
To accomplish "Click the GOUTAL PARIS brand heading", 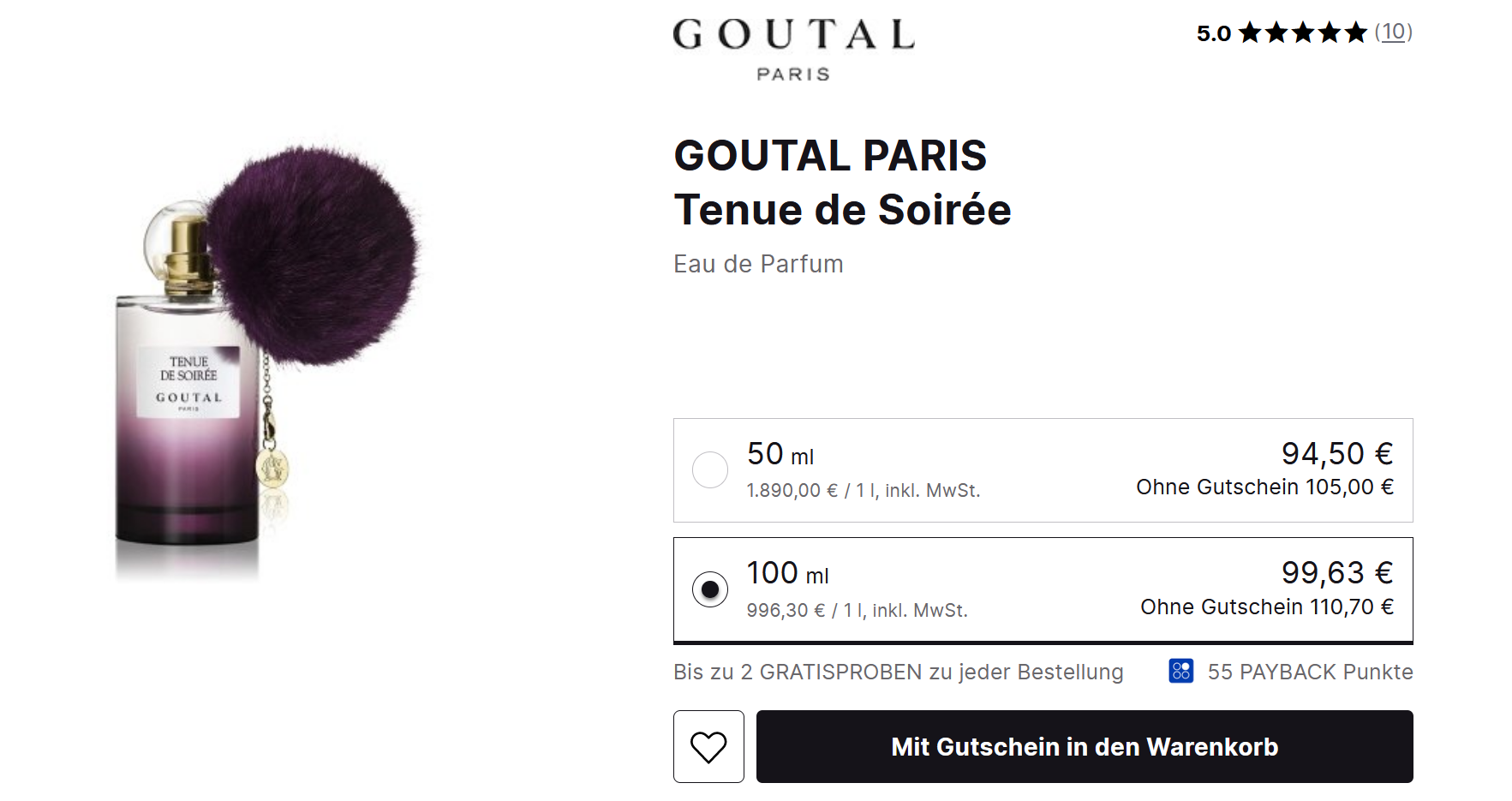I will tap(830, 156).
